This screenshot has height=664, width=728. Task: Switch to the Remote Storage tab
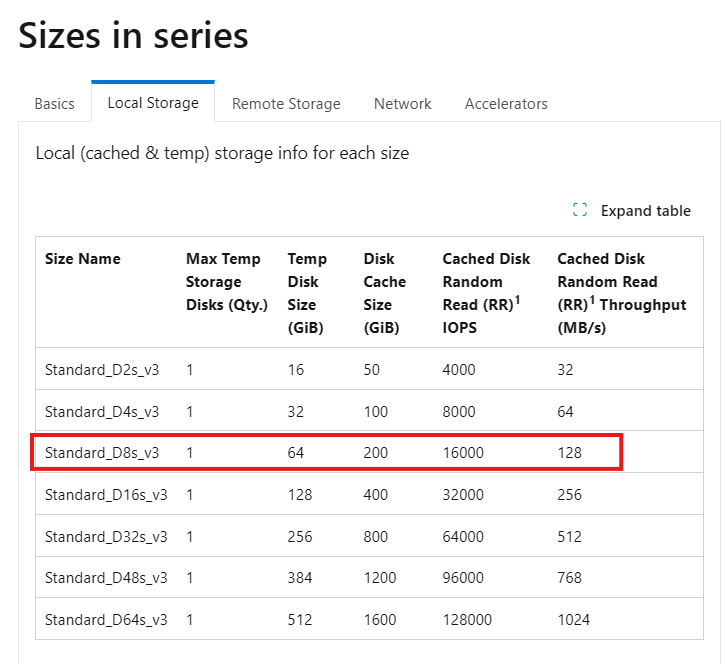pos(286,104)
